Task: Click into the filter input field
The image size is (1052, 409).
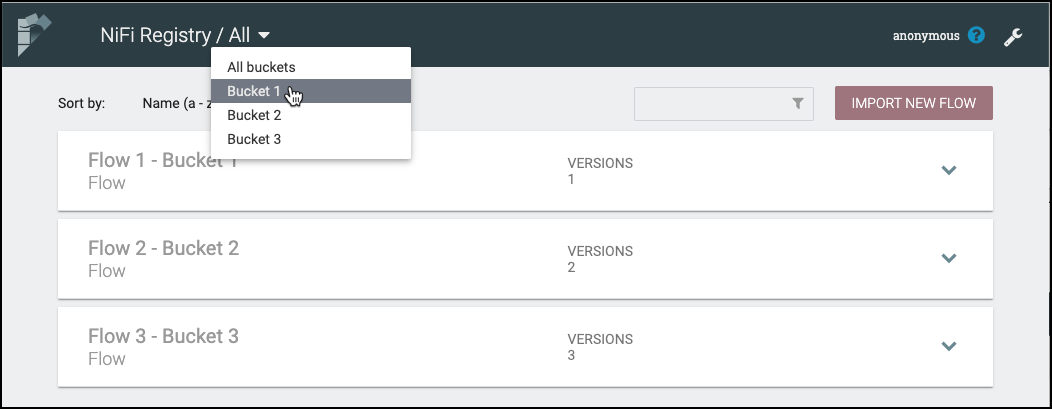Action: 710,103
